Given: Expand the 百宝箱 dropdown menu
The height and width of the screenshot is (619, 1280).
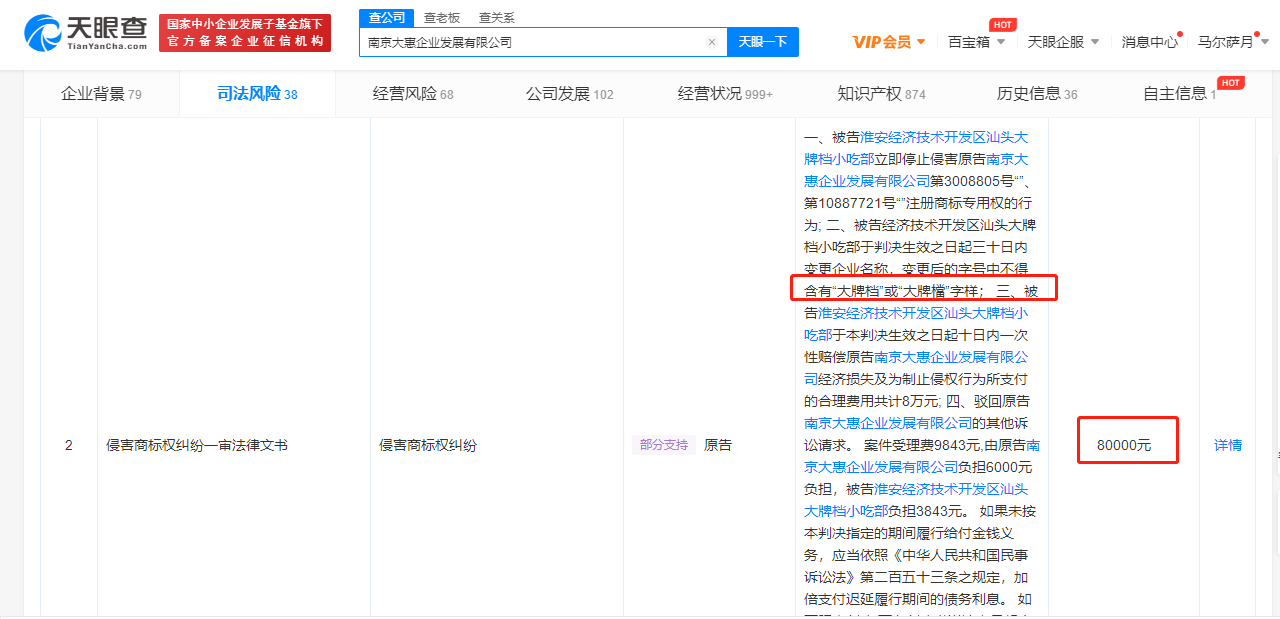Looking at the screenshot, I should coord(976,42).
